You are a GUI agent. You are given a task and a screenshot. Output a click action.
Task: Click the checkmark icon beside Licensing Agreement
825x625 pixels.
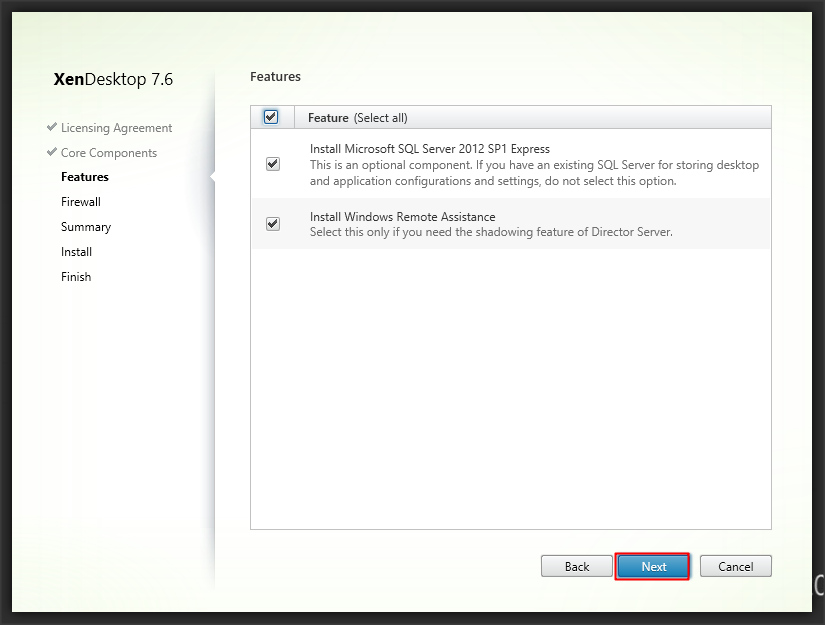[52, 128]
